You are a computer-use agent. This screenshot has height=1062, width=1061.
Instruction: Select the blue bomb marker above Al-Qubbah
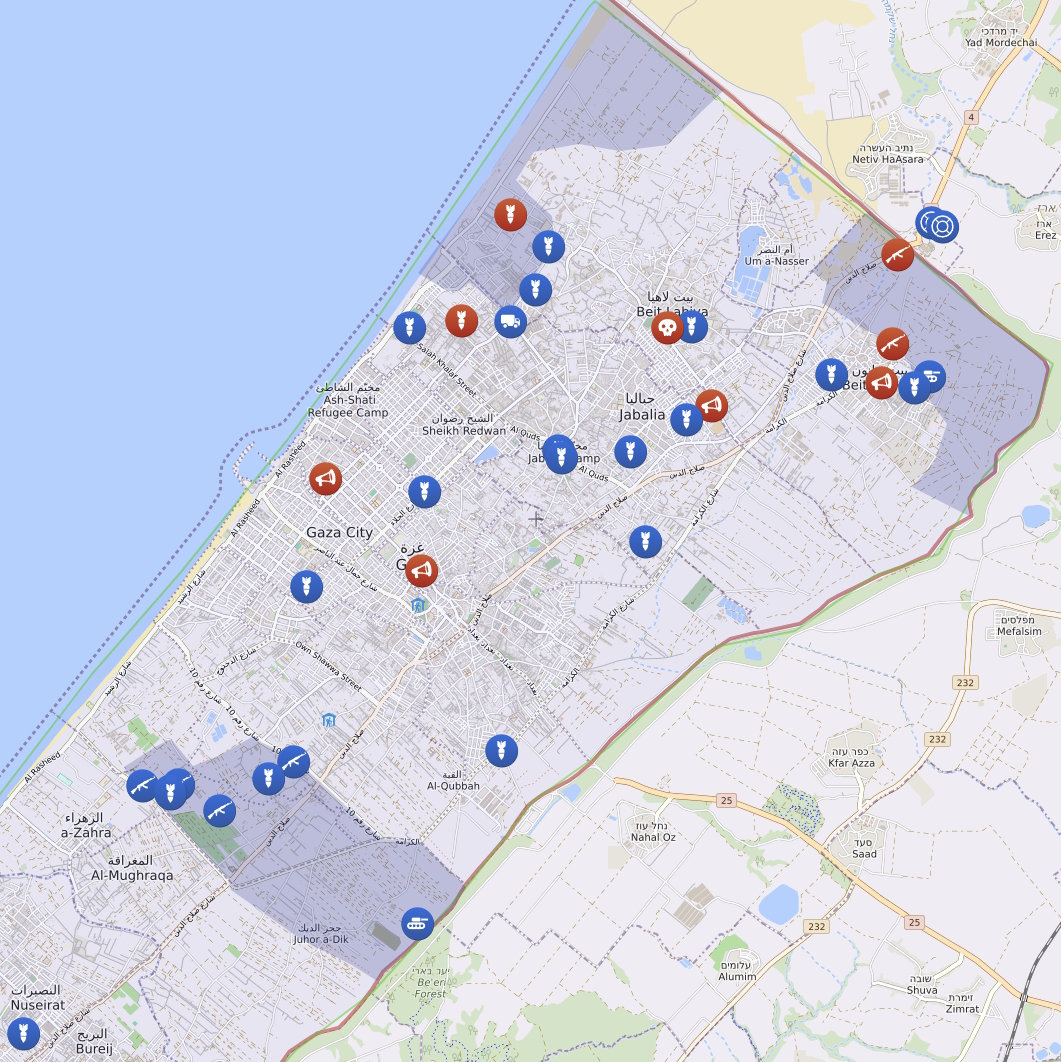click(x=501, y=750)
